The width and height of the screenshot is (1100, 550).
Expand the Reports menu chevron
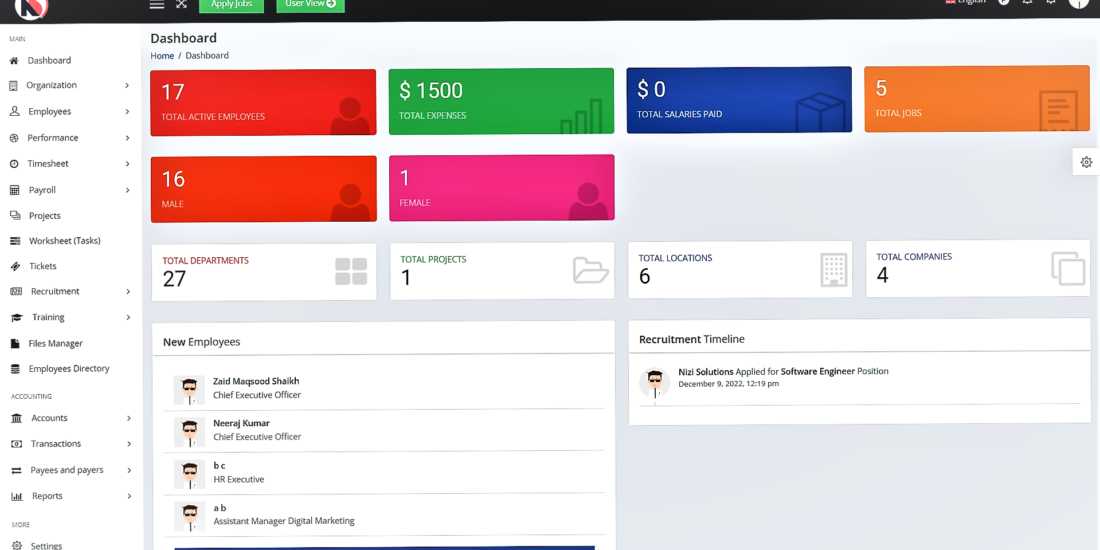129,496
